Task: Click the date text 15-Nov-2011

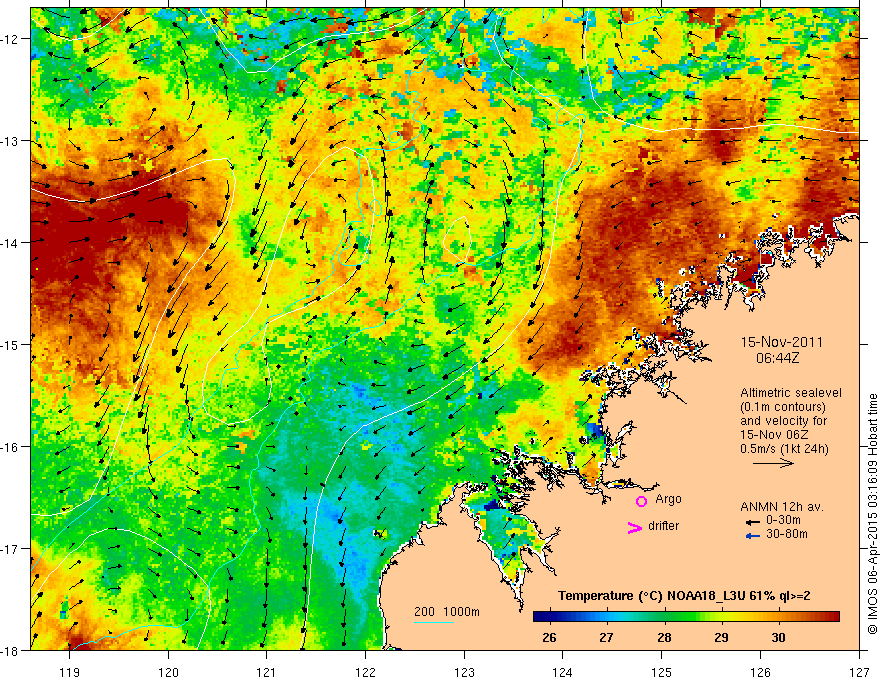Action: point(782,342)
